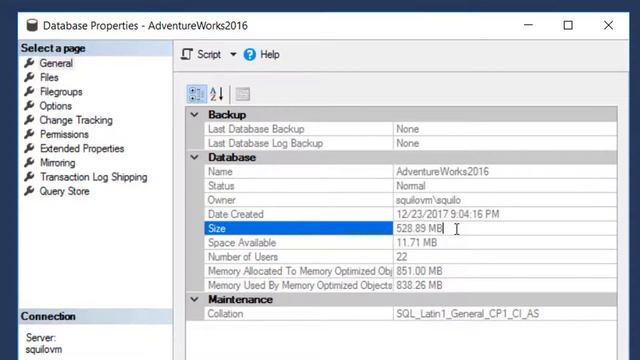Select the Owner property row
The height and width of the screenshot is (360, 640).
[410, 200]
